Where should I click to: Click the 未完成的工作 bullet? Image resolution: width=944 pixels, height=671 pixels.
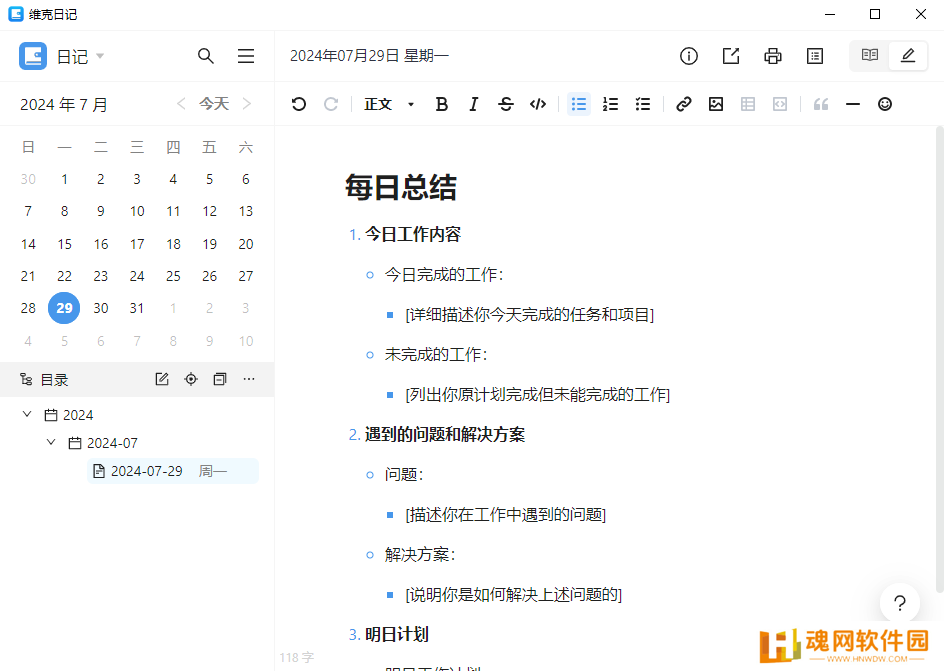tap(436, 354)
